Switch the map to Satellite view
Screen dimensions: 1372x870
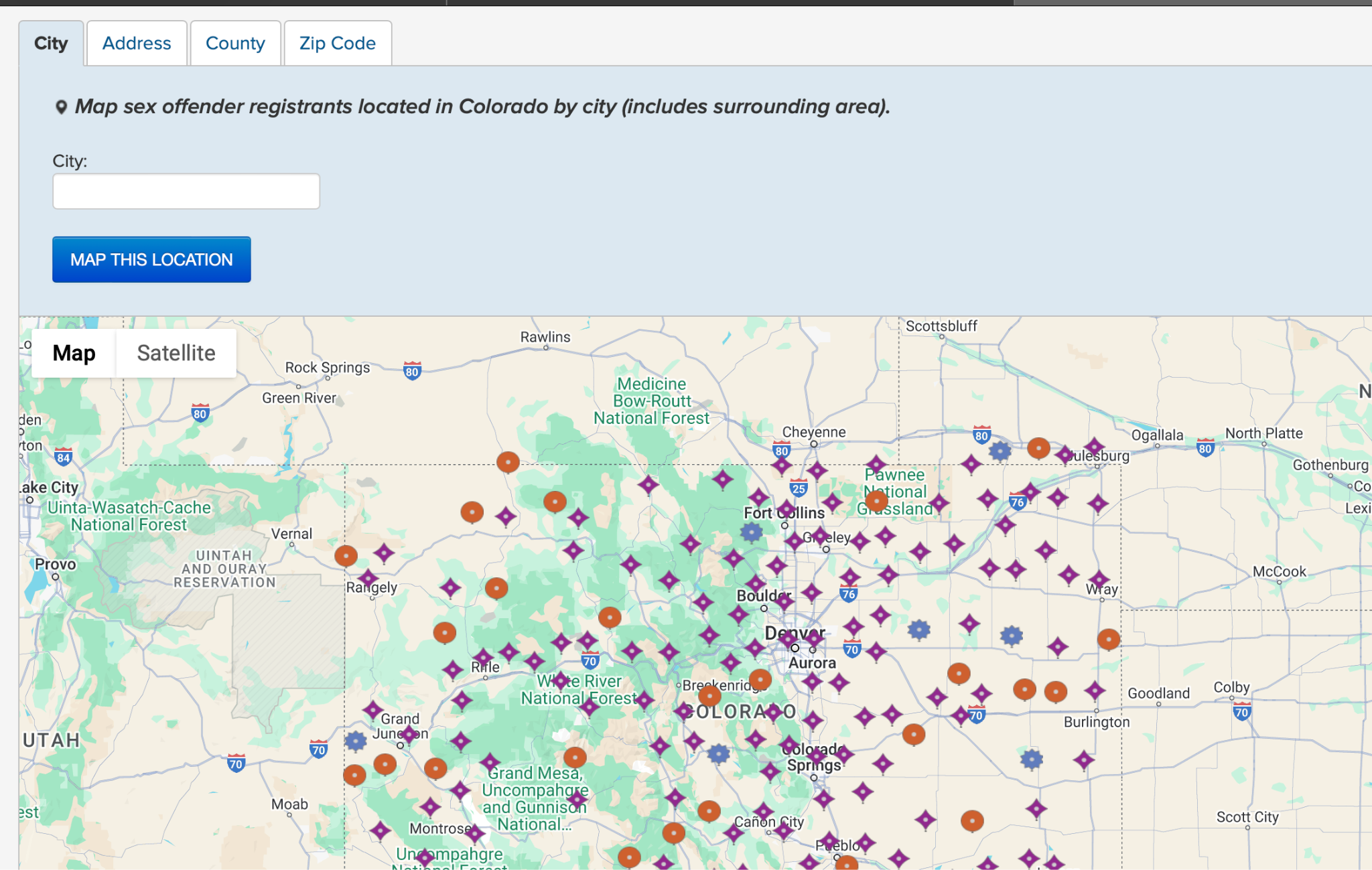pyautogui.click(x=176, y=352)
